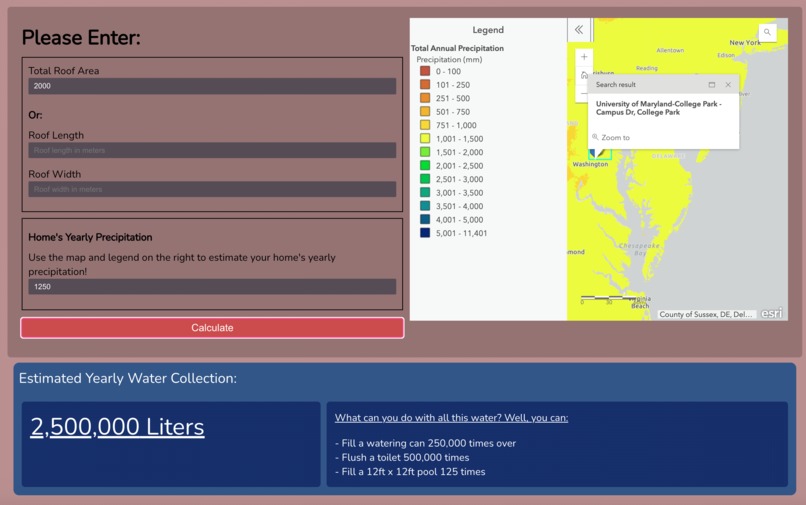Click the New York label on the map
The image size is (806, 505).
745,42
